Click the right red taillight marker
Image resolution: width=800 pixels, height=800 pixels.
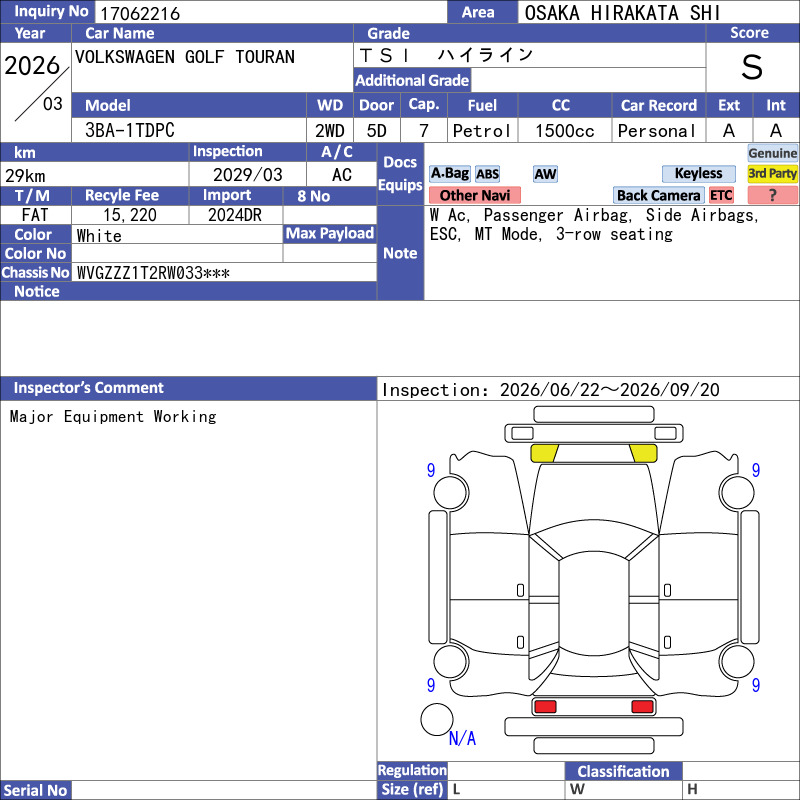(x=642, y=707)
